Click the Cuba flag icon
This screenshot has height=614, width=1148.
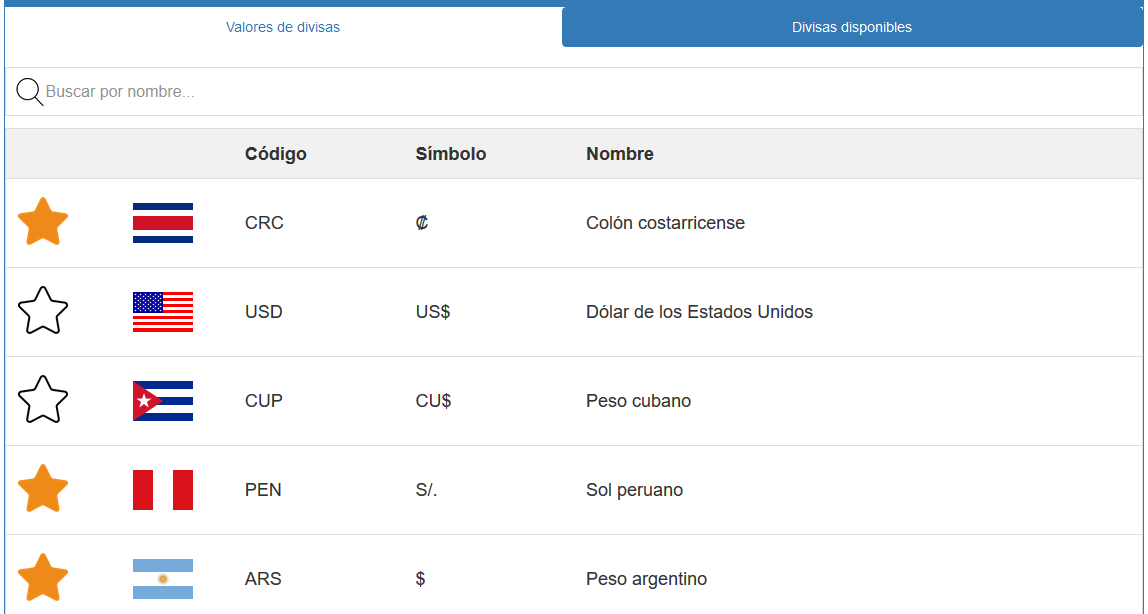pyautogui.click(x=162, y=400)
